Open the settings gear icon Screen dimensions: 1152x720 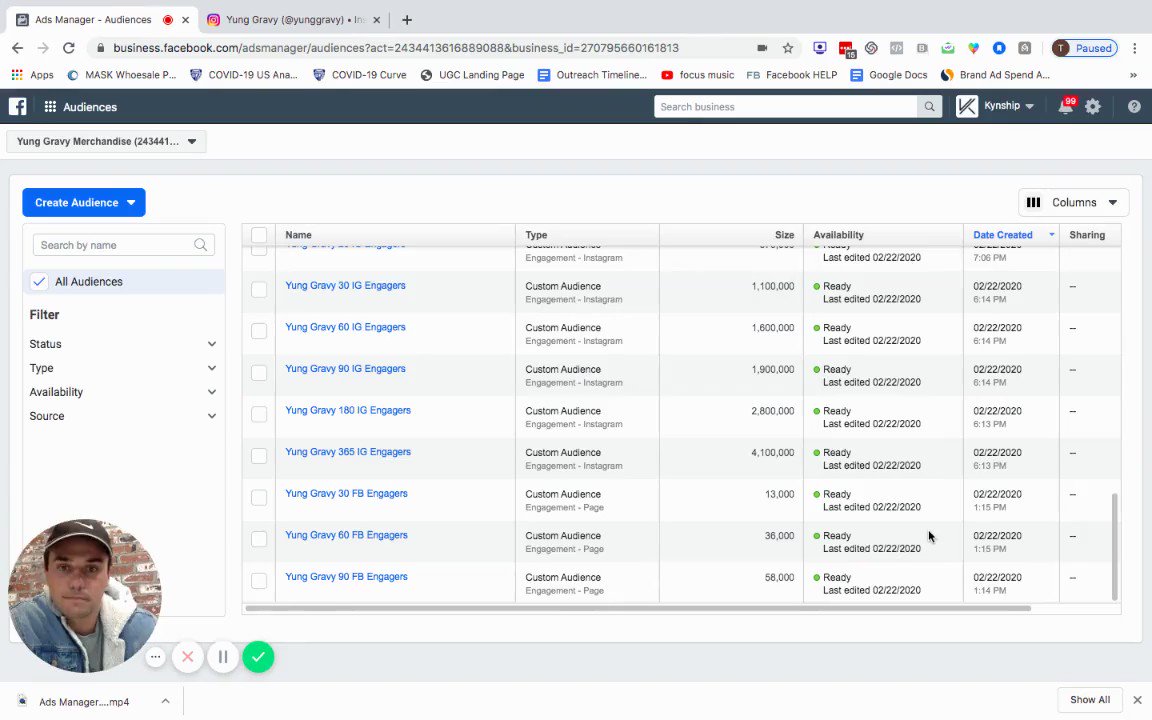click(1093, 107)
